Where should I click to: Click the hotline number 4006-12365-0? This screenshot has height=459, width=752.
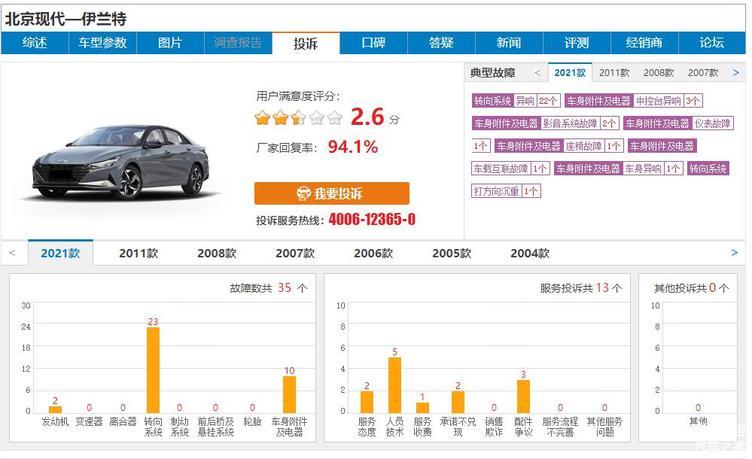(x=372, y=219)
